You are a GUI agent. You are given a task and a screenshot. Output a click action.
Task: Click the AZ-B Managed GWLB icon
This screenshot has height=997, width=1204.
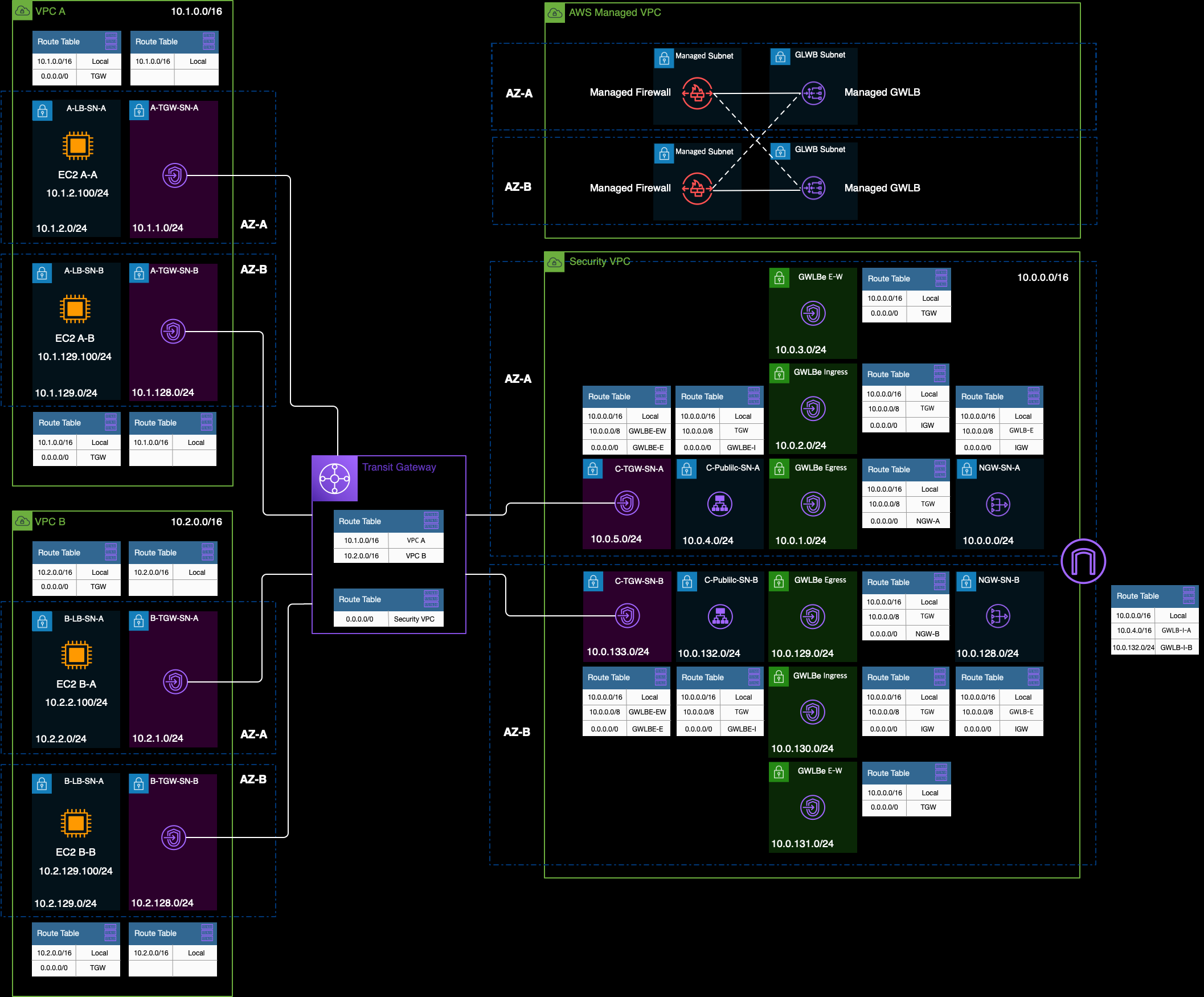tap(813, 187)
